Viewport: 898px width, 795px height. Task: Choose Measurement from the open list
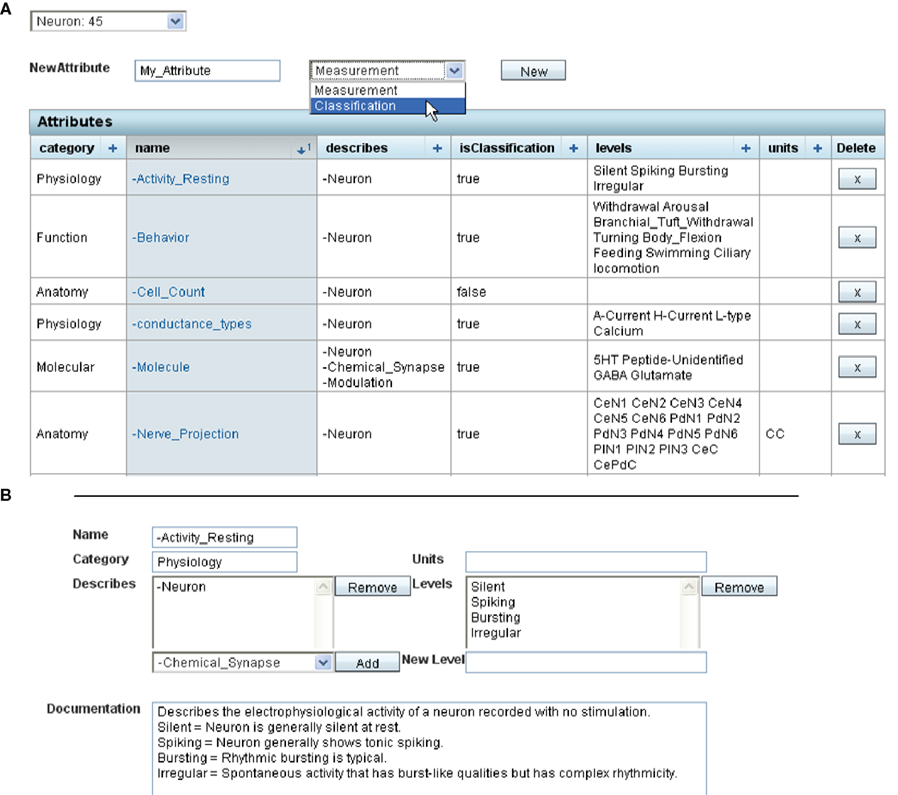(388, 90)
